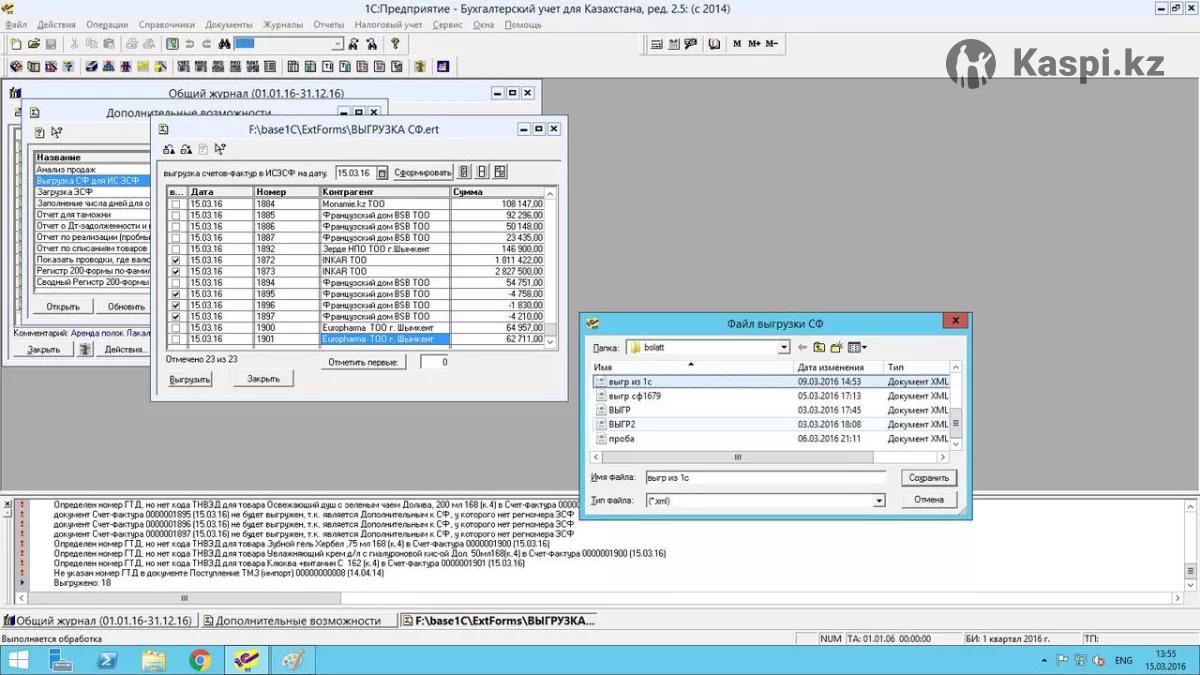Image resolution: width=1200 pixels, height=675 pixels.
Task: Open Google Chrome from the taskbar
Action: 200,660
